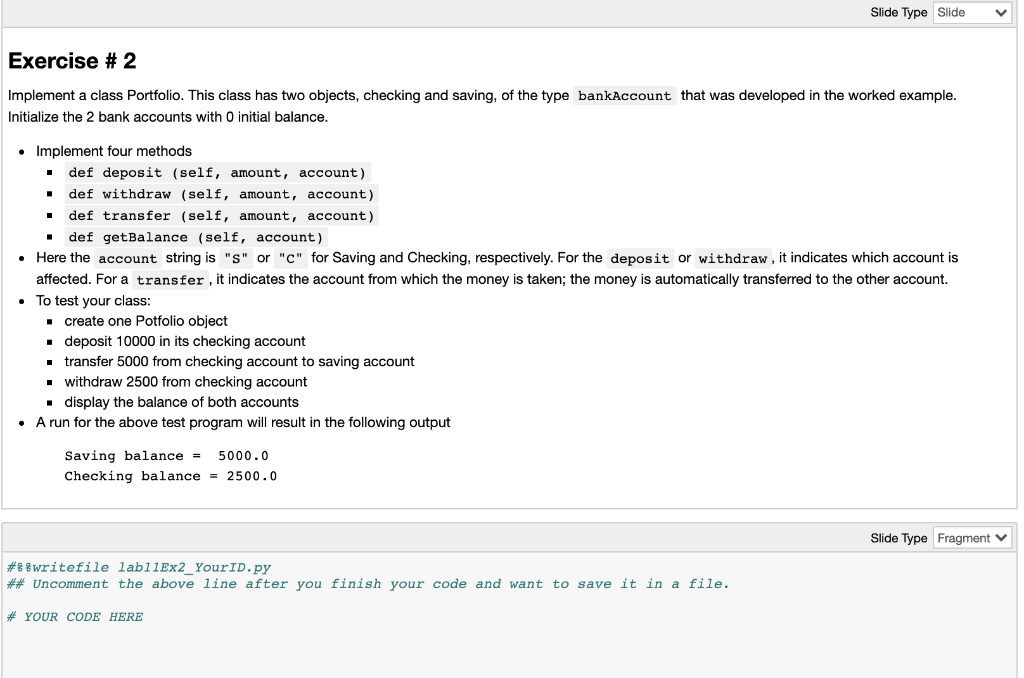Open the Slide Type dropdown on the code cell
Image resolution: width=1024 pixels, height=678 pixels.
pos(972,537)
